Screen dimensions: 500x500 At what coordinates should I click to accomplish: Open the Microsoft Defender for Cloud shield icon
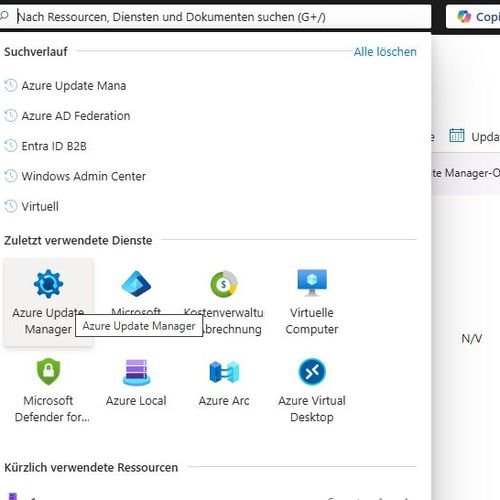coord(48,371)
